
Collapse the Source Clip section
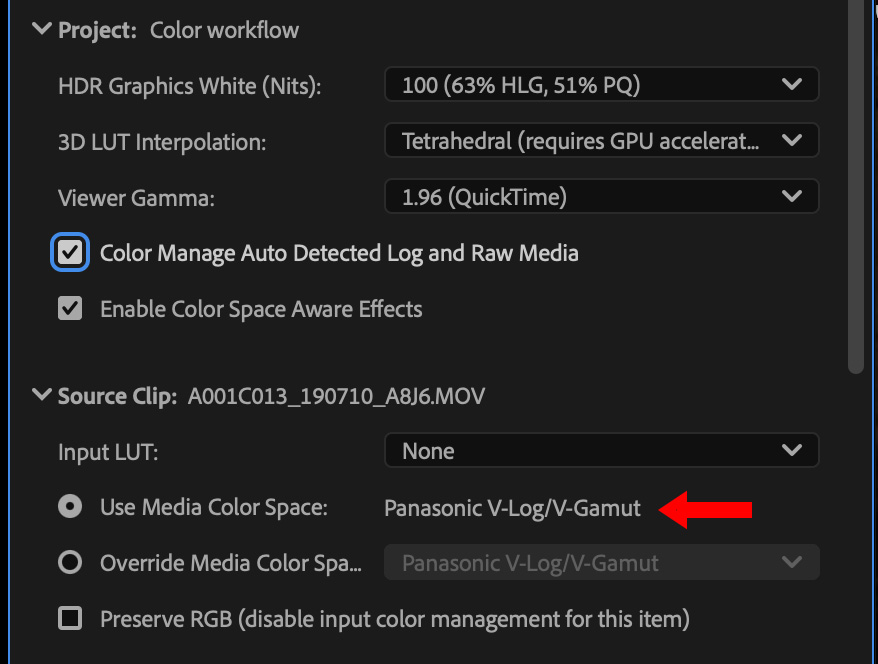click(42, 396)
